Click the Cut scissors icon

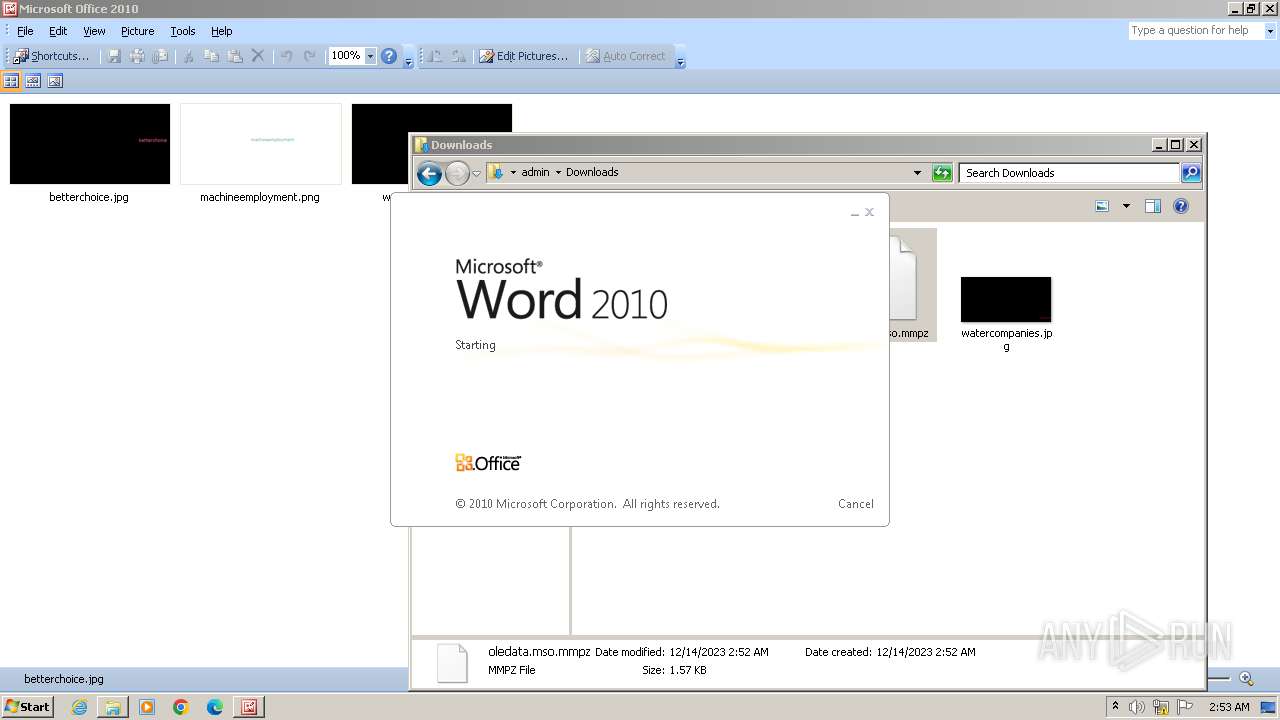click(x=187, y=56)
